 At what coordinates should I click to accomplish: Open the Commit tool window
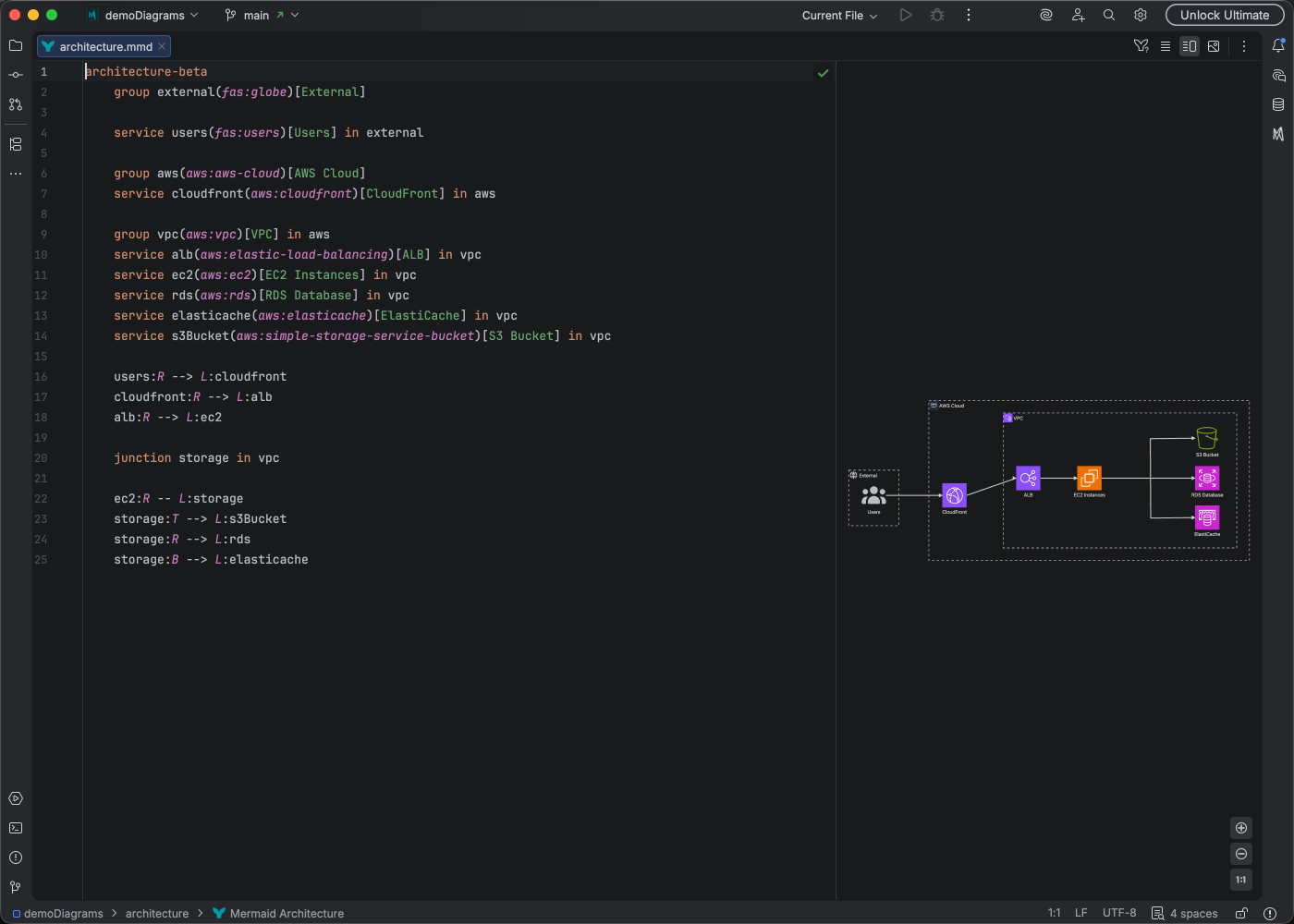(x=15, y=75)
